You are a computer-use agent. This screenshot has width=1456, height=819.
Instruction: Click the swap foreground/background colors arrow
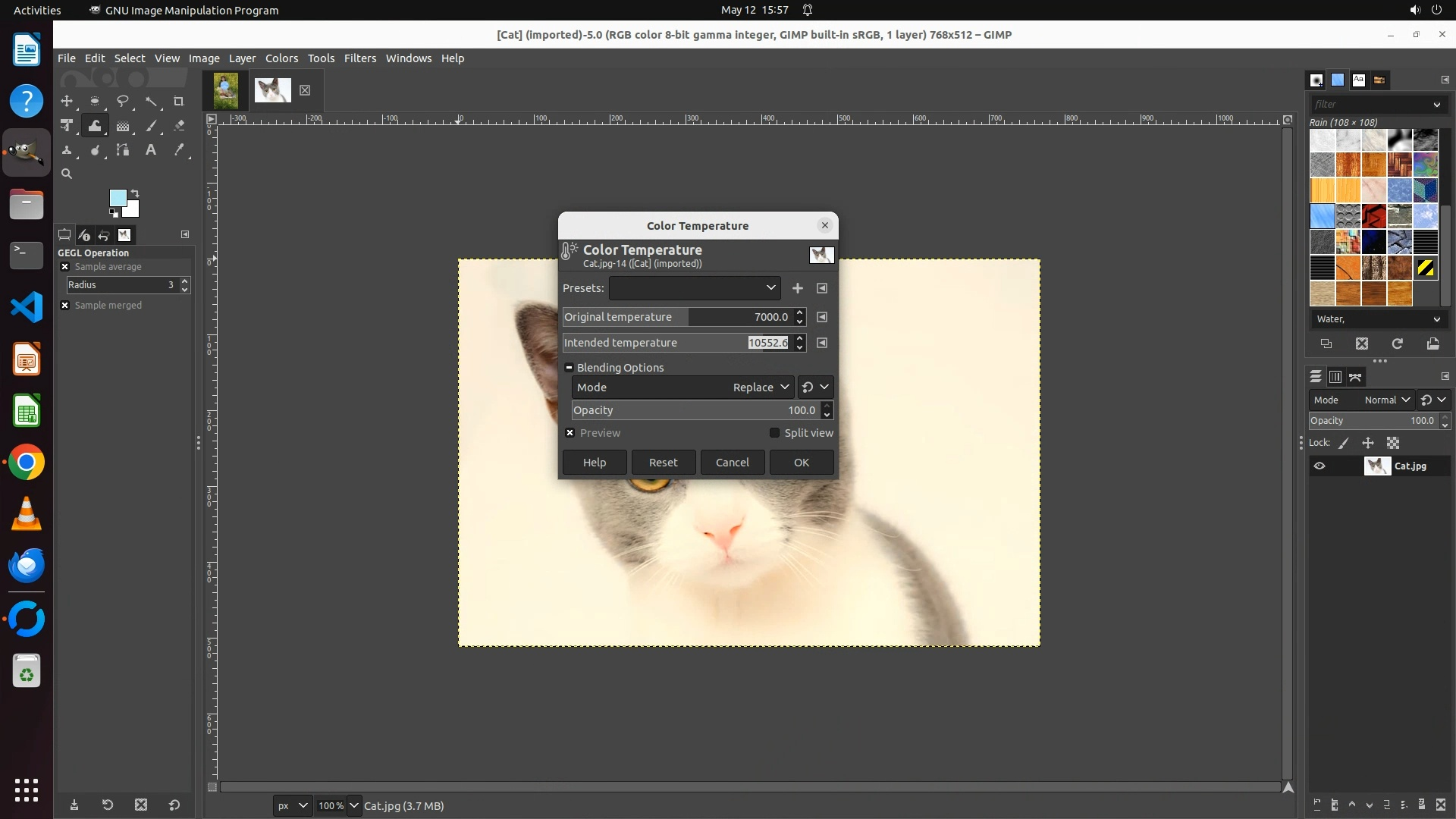[135, 193]
